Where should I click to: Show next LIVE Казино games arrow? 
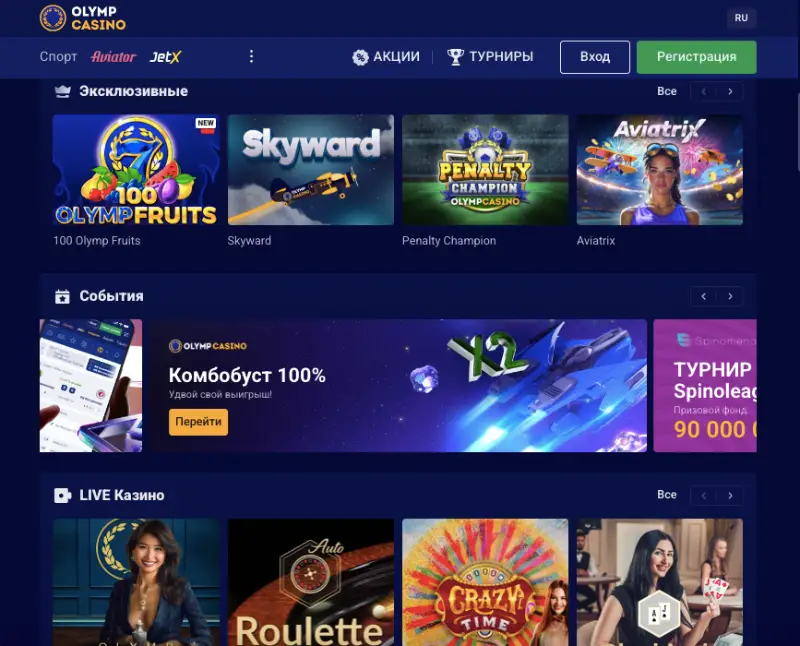(730, 495)
